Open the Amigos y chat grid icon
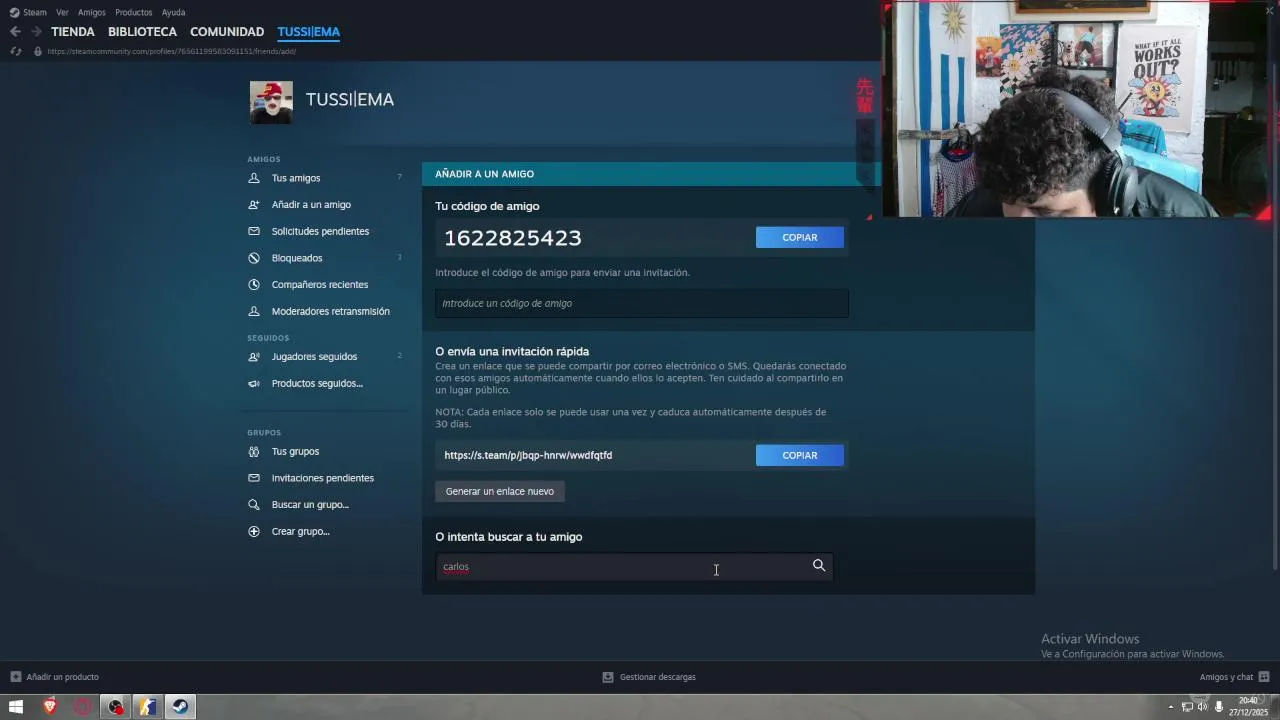 (1264, 677)
